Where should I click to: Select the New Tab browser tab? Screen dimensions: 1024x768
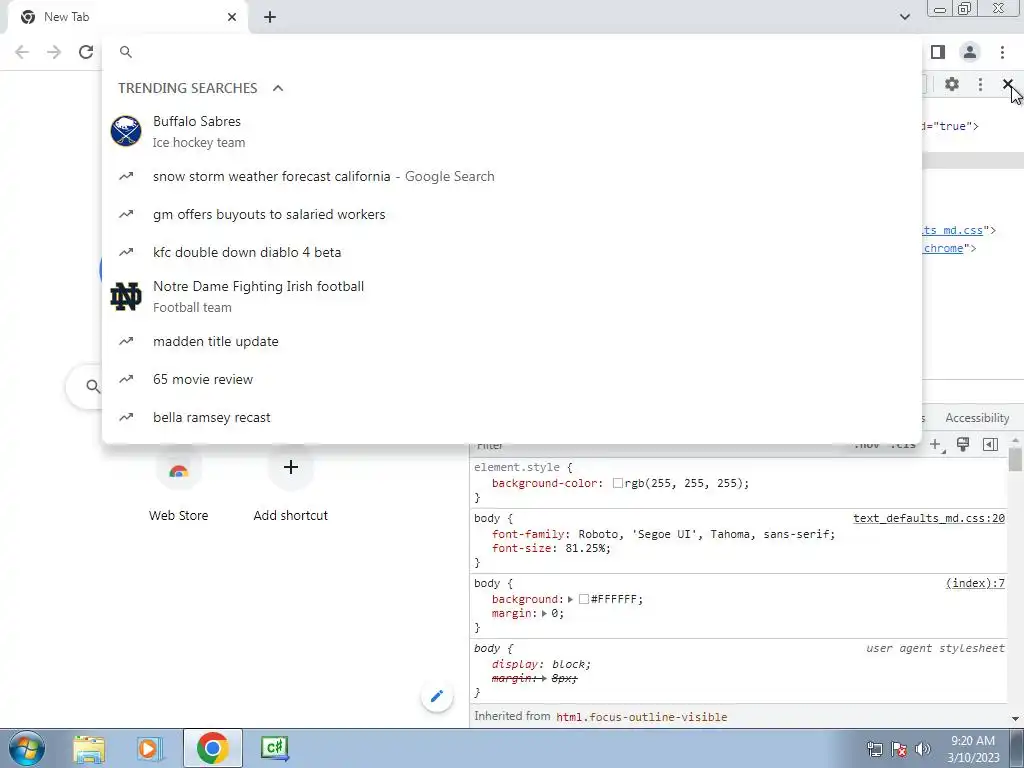127,17
